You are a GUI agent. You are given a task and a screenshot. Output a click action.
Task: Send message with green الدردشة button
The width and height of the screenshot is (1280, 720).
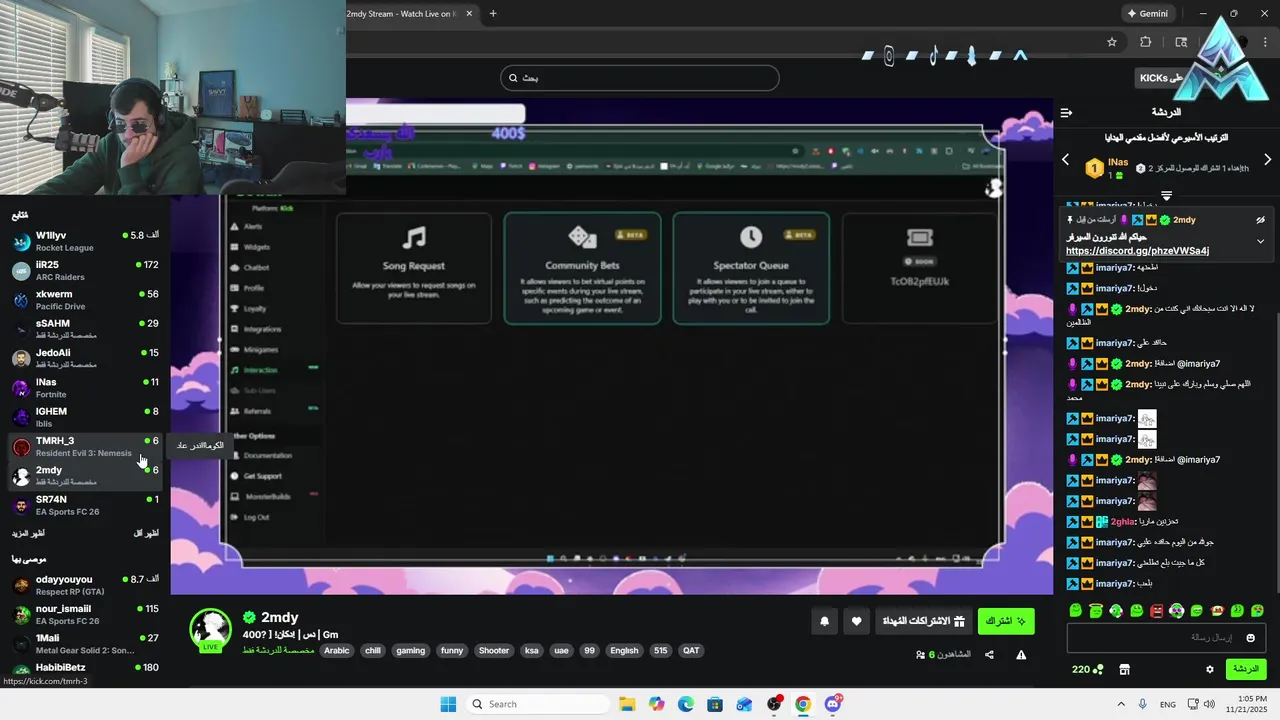(1246, 669)
